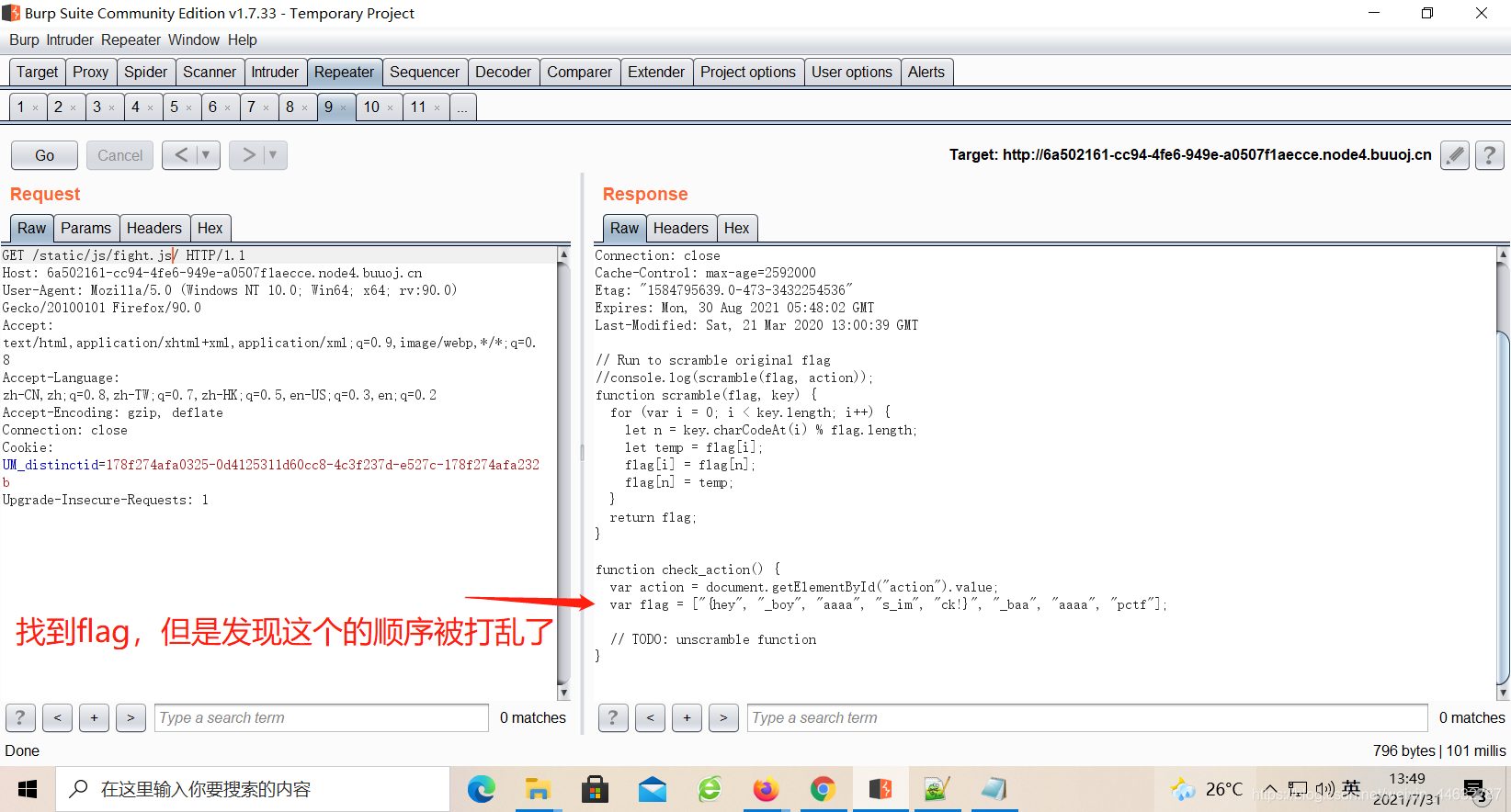This screenshot has height=812, width=1511.
Task: Open the Alerts tab
Action: pos(926,72)
